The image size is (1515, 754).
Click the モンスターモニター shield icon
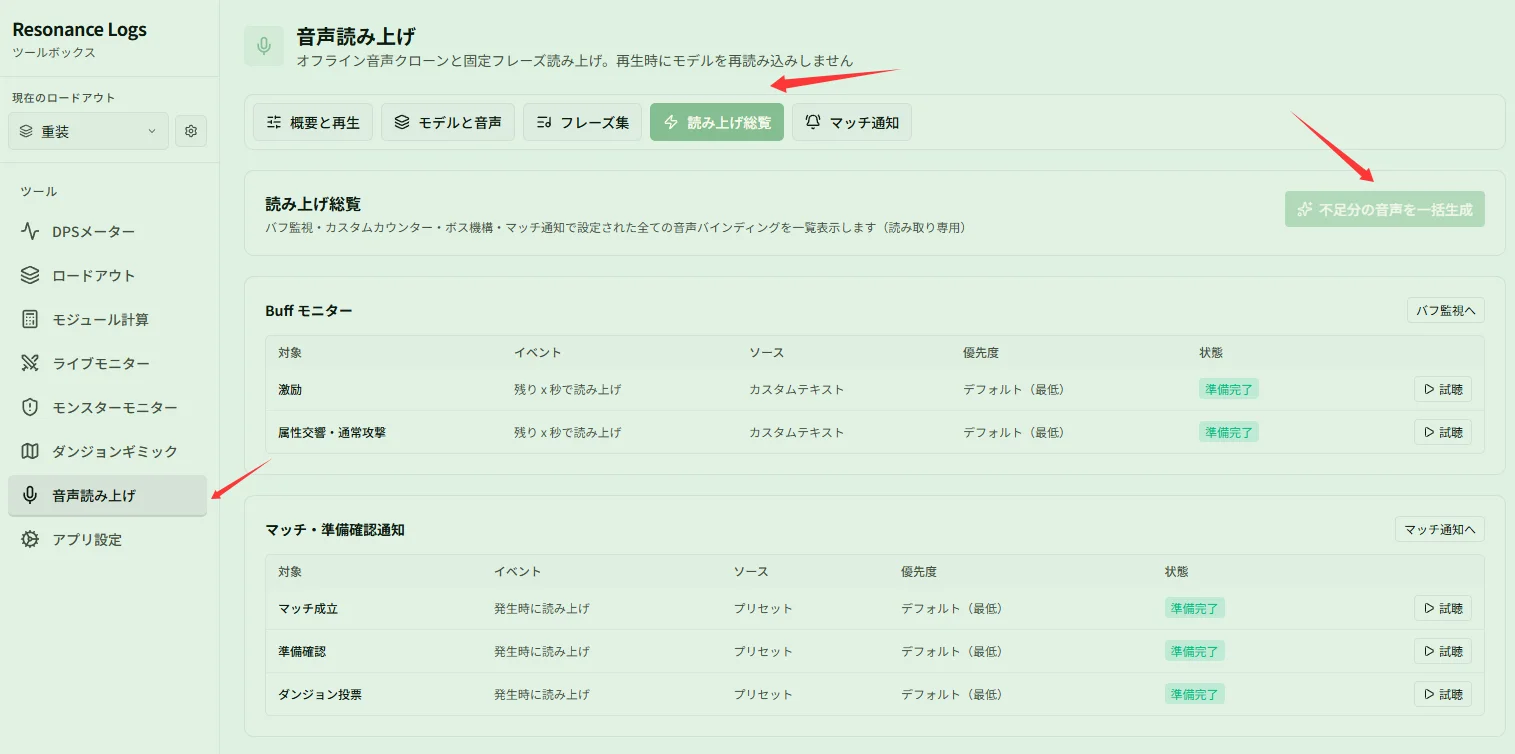[x=30, y=408]
